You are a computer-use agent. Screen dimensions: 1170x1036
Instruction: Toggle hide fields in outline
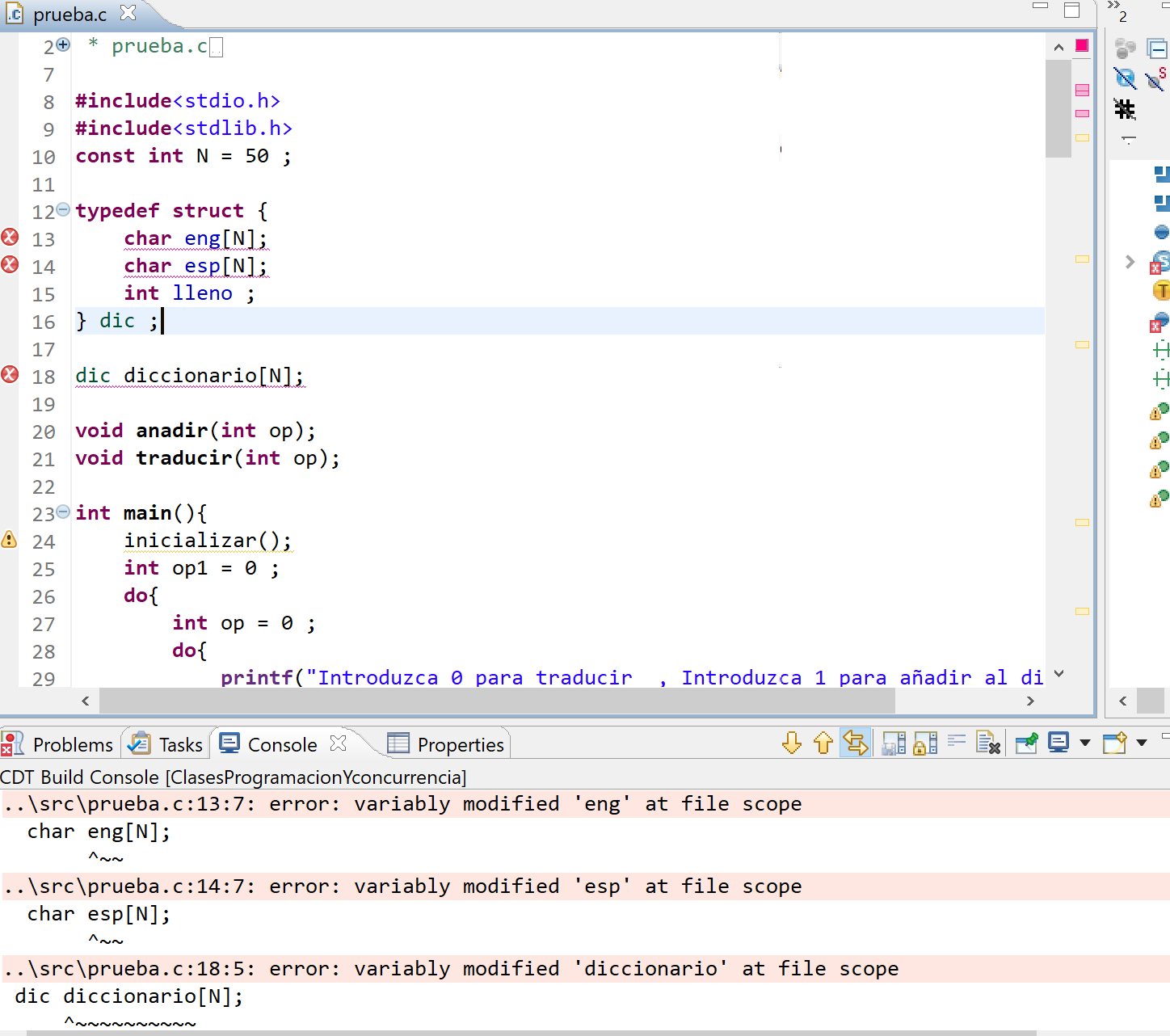(1125, 78)
